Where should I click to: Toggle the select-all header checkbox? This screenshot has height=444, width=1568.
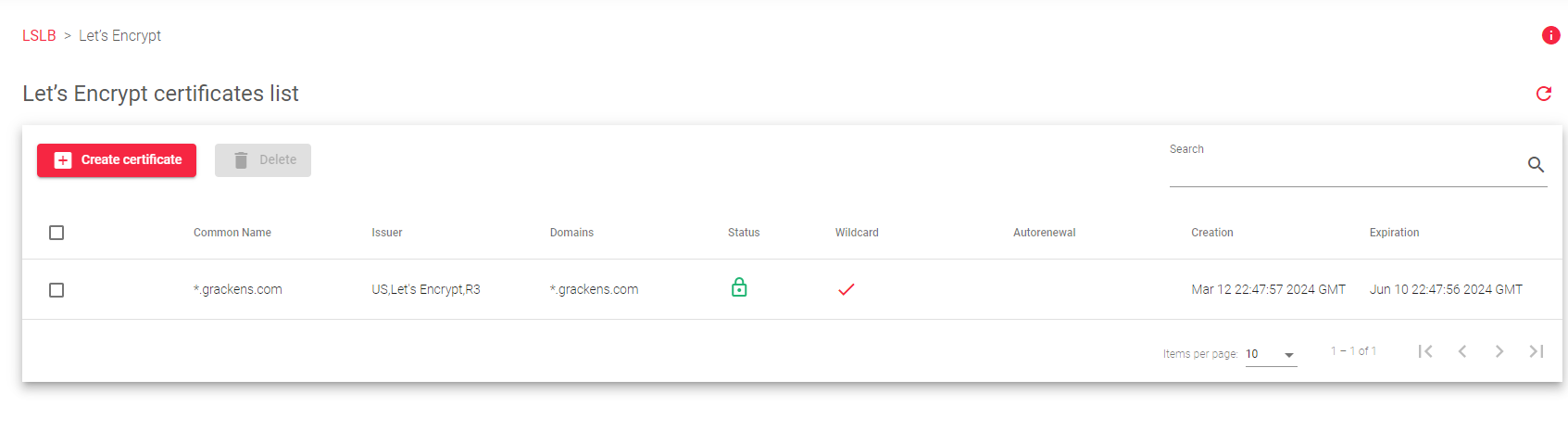pyautogui.click(x=56, y=233)
